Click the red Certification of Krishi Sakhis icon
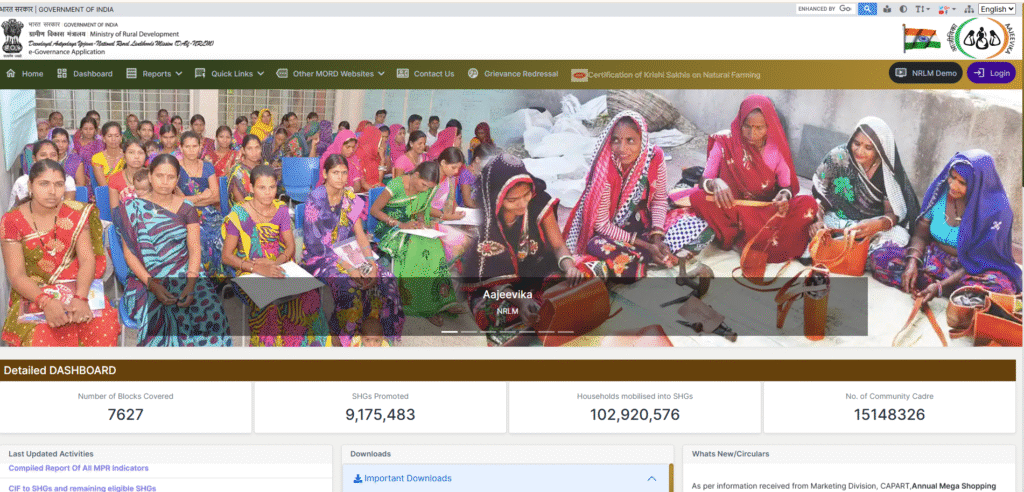This screenshot has height=492, width=1024. point(579,75)
